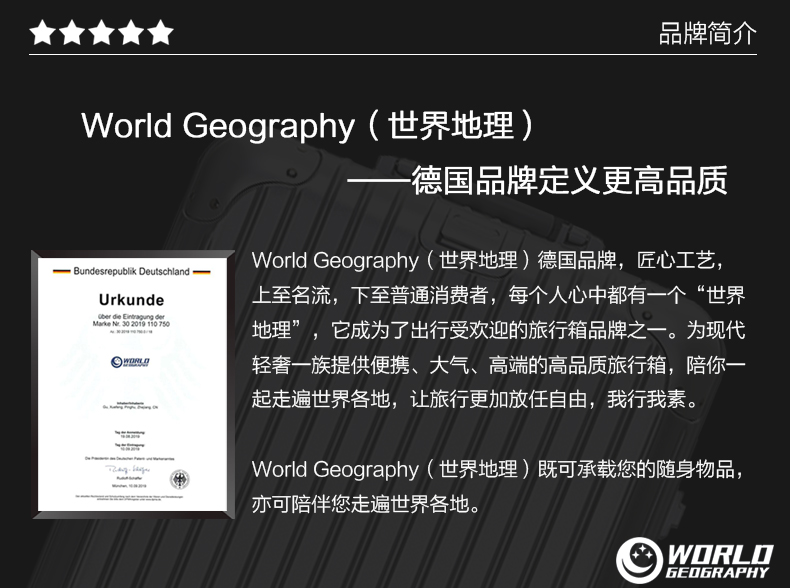Click the handwritten signature on the certificate

[x=127, y=470]
